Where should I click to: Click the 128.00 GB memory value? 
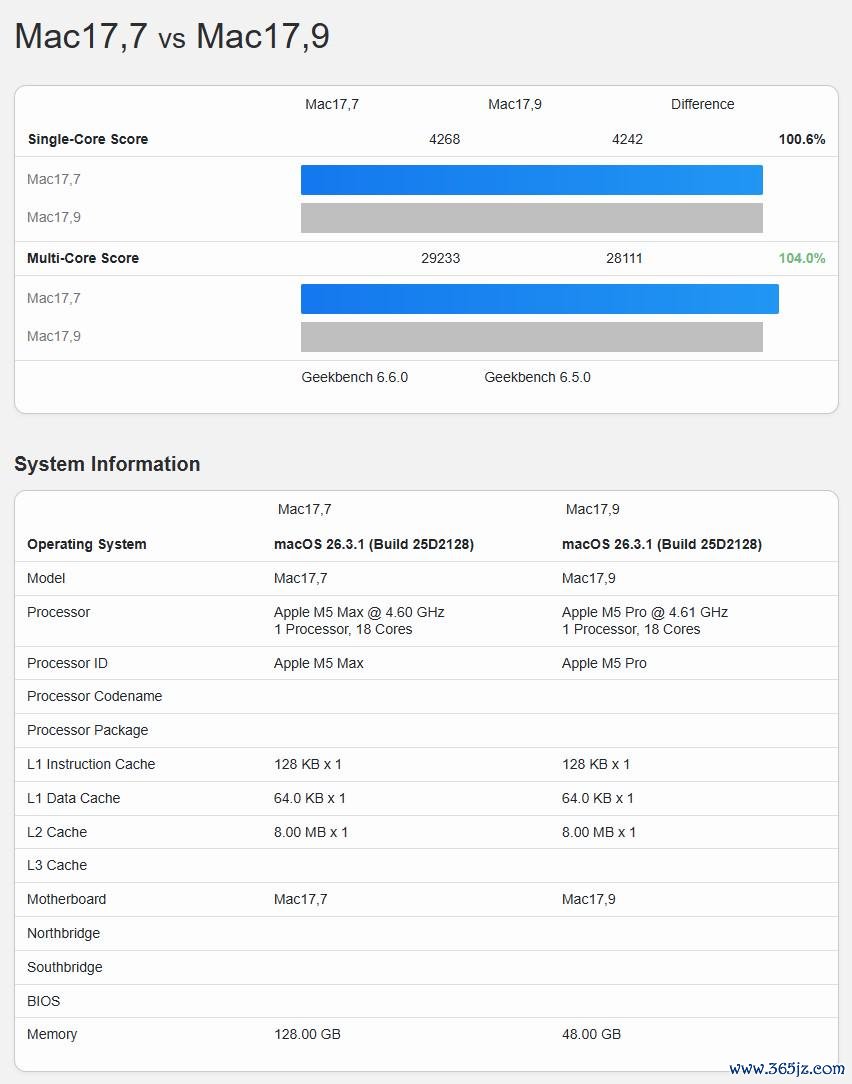(x=307, y=1034)
